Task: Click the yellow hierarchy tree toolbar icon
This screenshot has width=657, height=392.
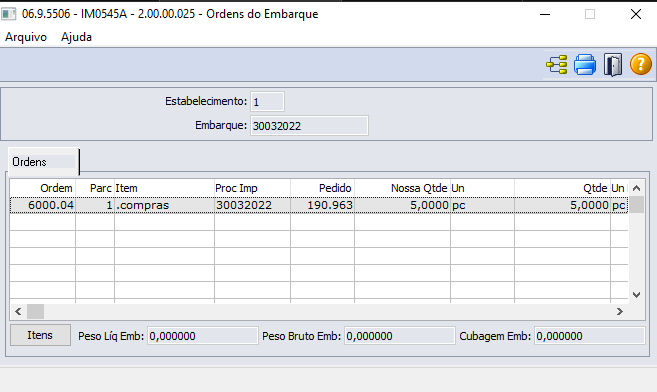Action: 556,65
